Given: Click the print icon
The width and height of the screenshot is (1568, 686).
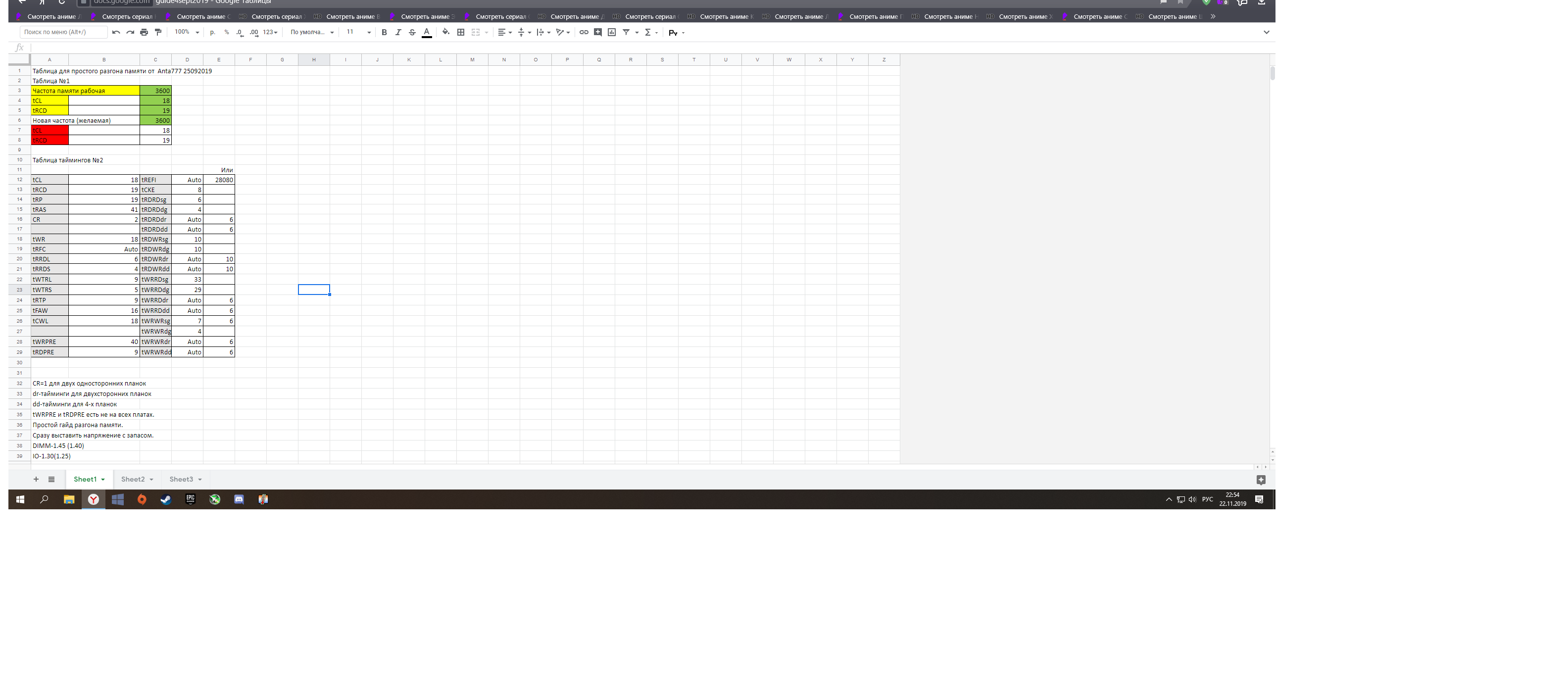Looking at the screenshot, I should pyautogui.click(x=144, y=32).
